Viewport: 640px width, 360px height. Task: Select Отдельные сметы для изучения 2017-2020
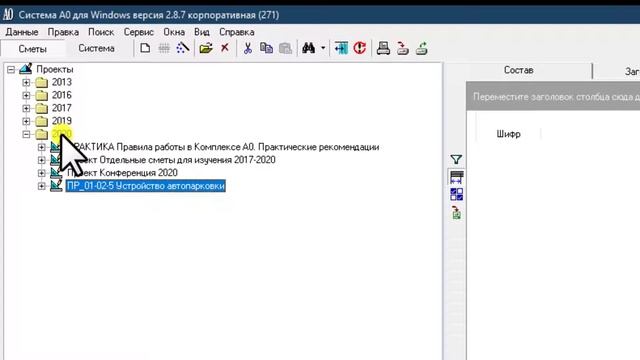[171, 160]
